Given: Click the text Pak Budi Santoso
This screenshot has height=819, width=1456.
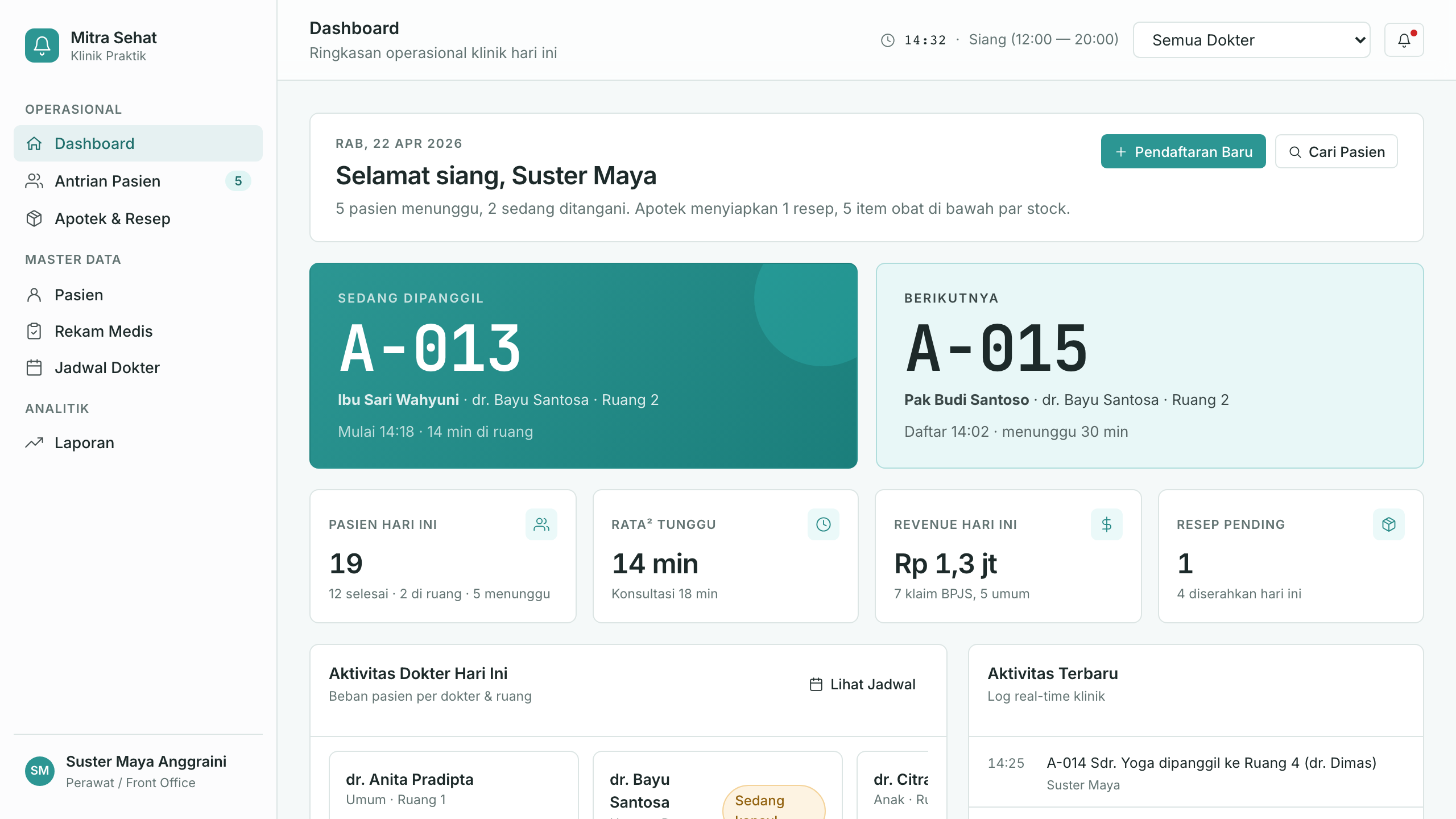Looking at the screenshot, I should click(x=966, y=400).
